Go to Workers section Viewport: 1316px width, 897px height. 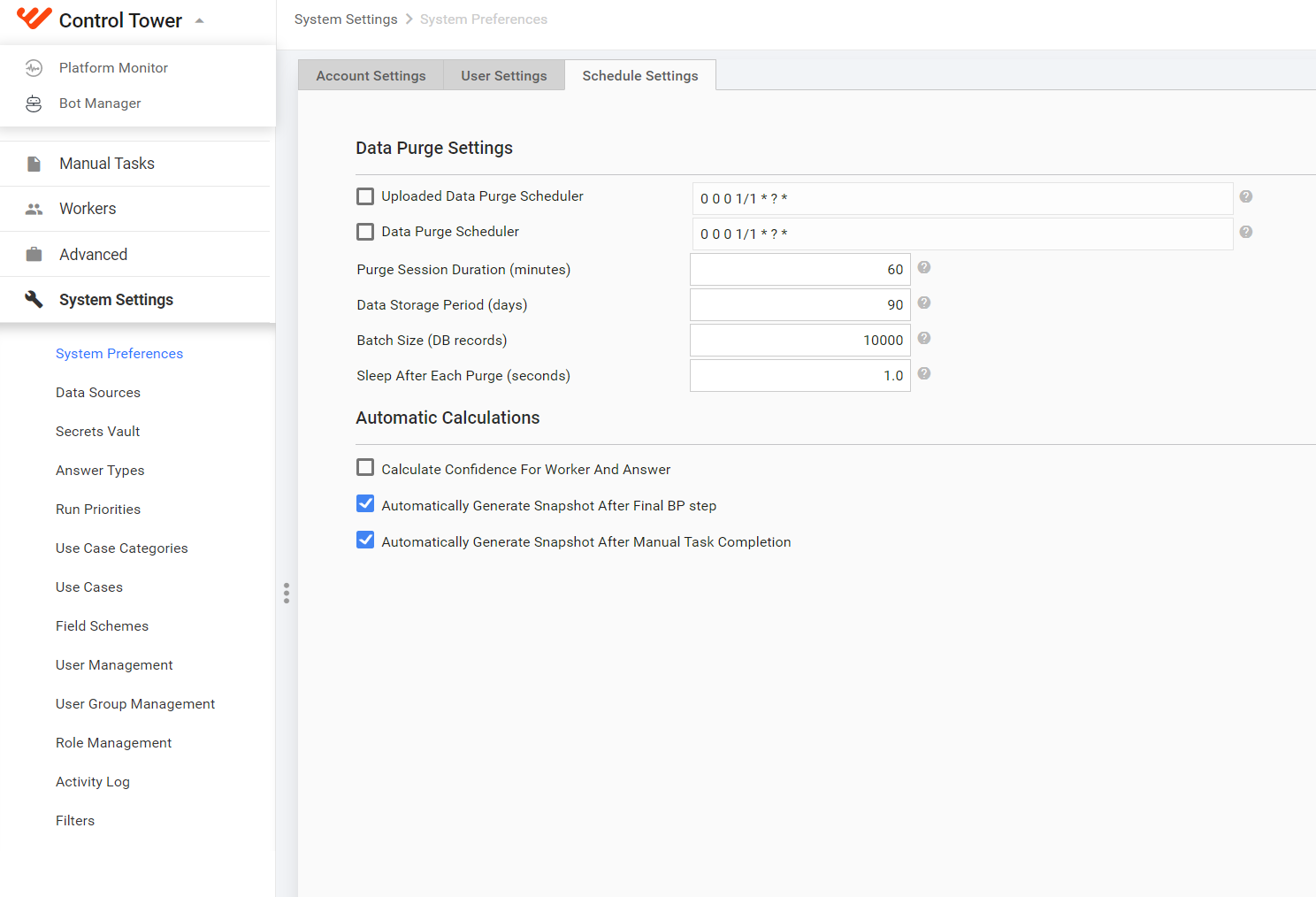(88, 209)
